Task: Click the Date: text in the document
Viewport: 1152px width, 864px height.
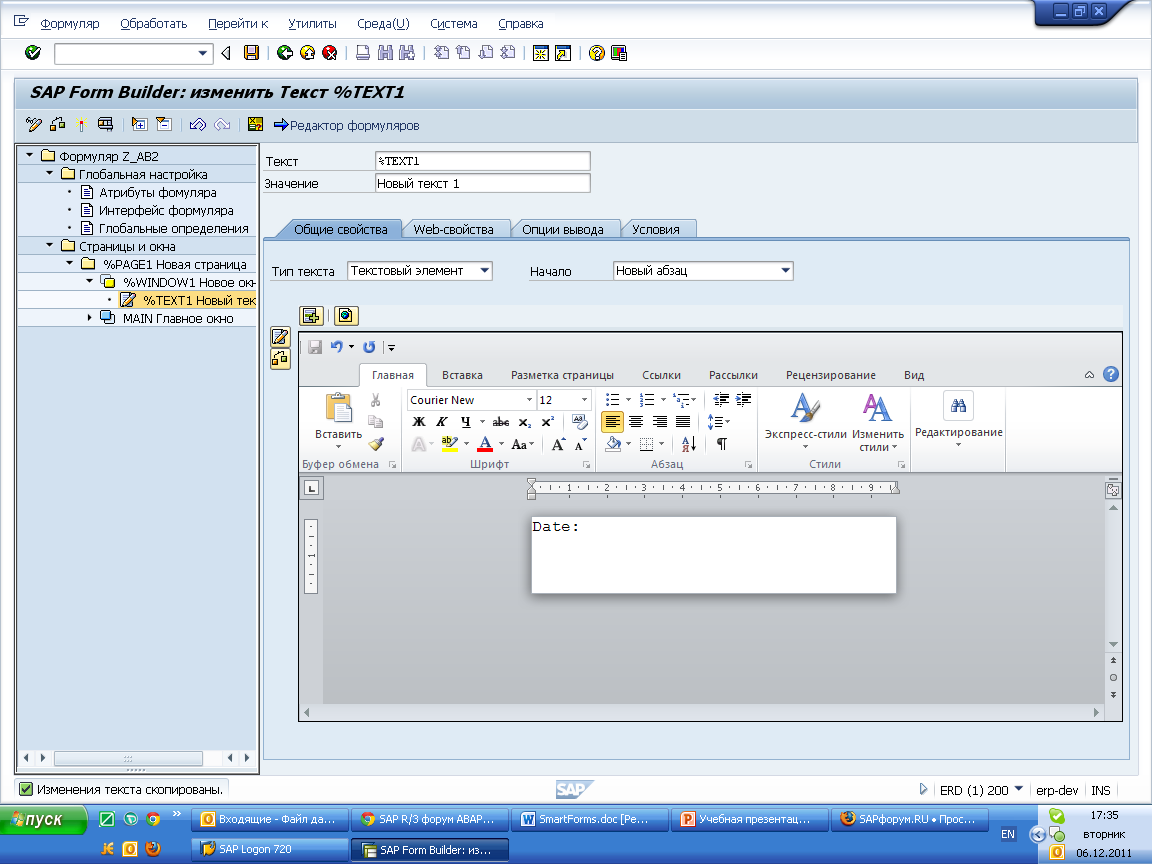Action: tap(555, 527)
